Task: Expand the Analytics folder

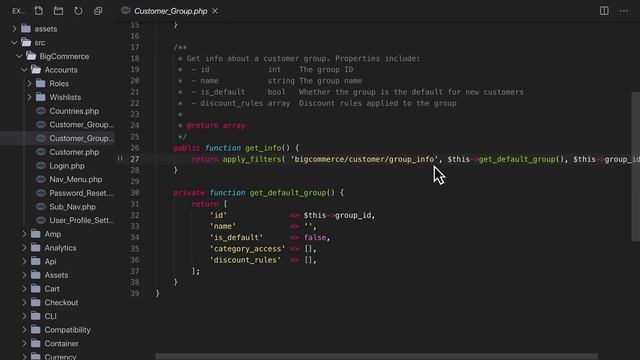Action: (24, 248)
